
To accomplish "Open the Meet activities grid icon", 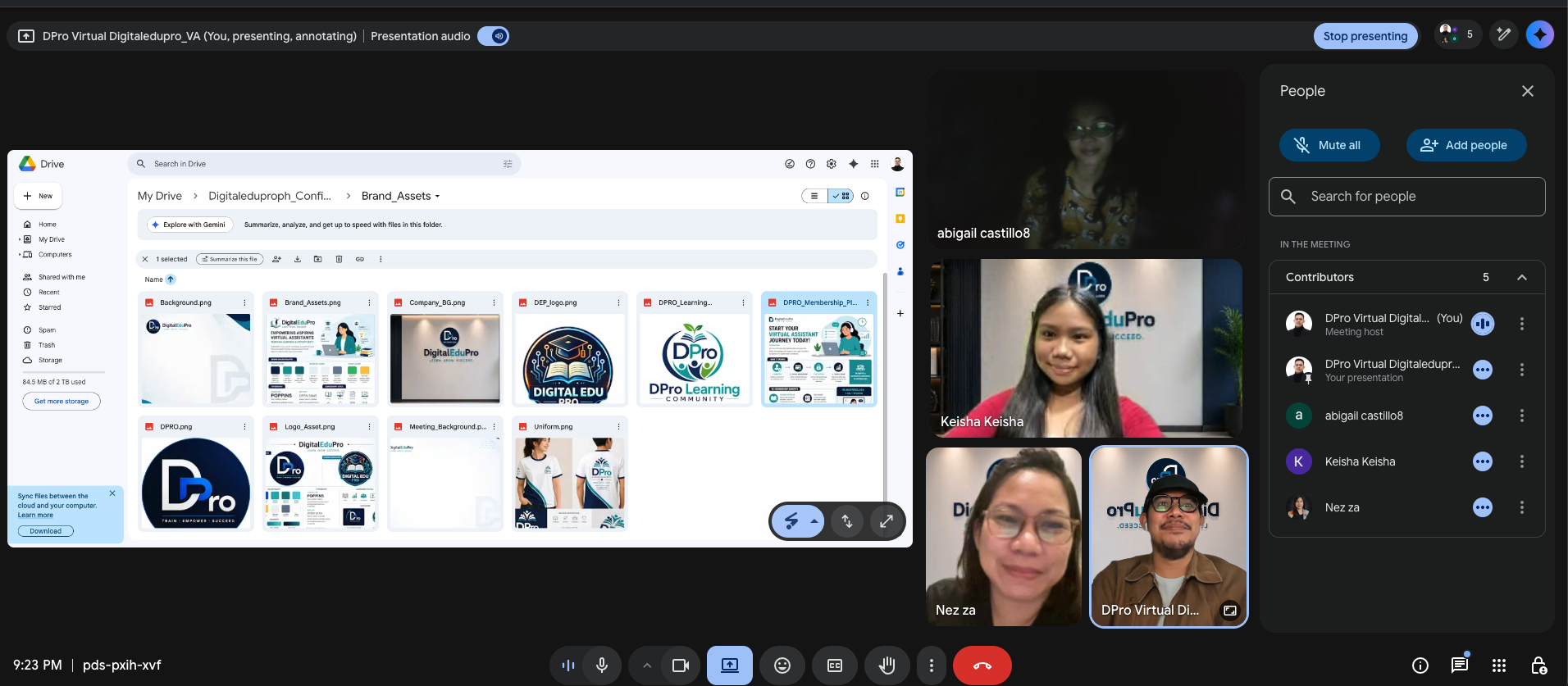I will point(1499,666).
